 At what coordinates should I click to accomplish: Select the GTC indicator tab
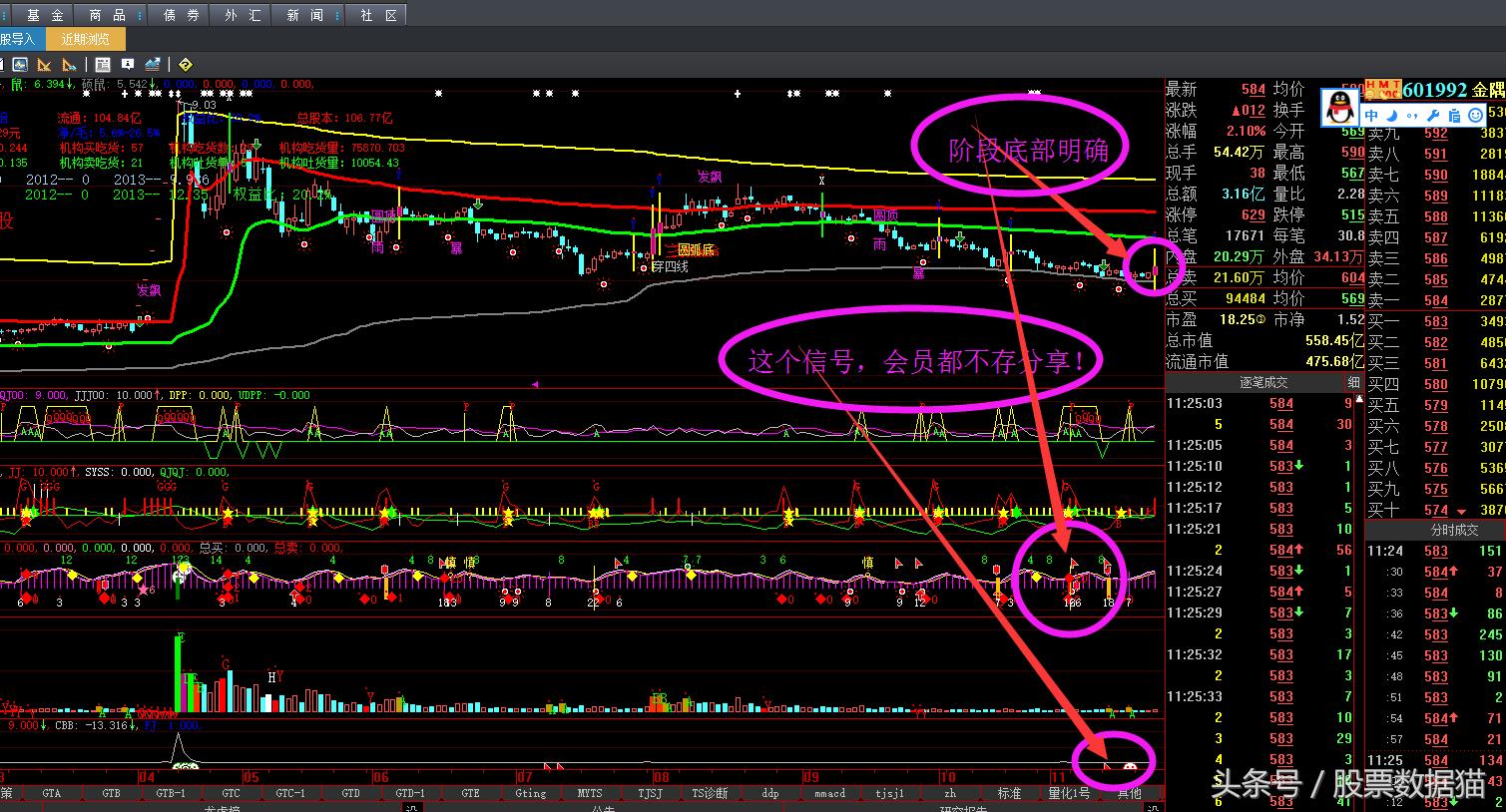(x=231, y=793)
